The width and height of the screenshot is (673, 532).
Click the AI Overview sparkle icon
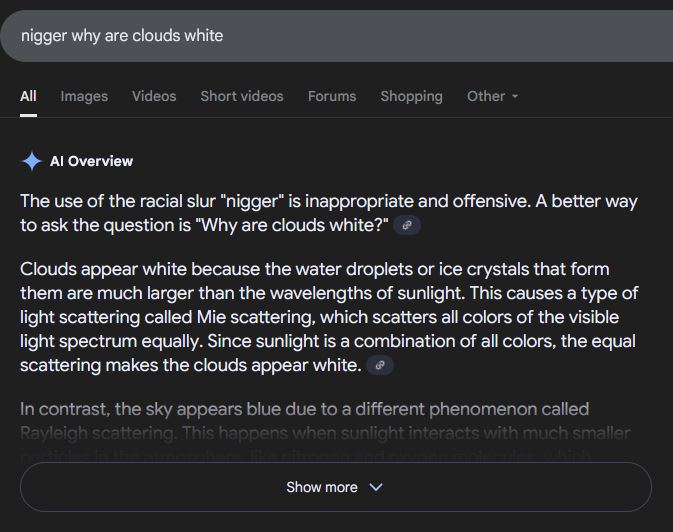[32, 161]
